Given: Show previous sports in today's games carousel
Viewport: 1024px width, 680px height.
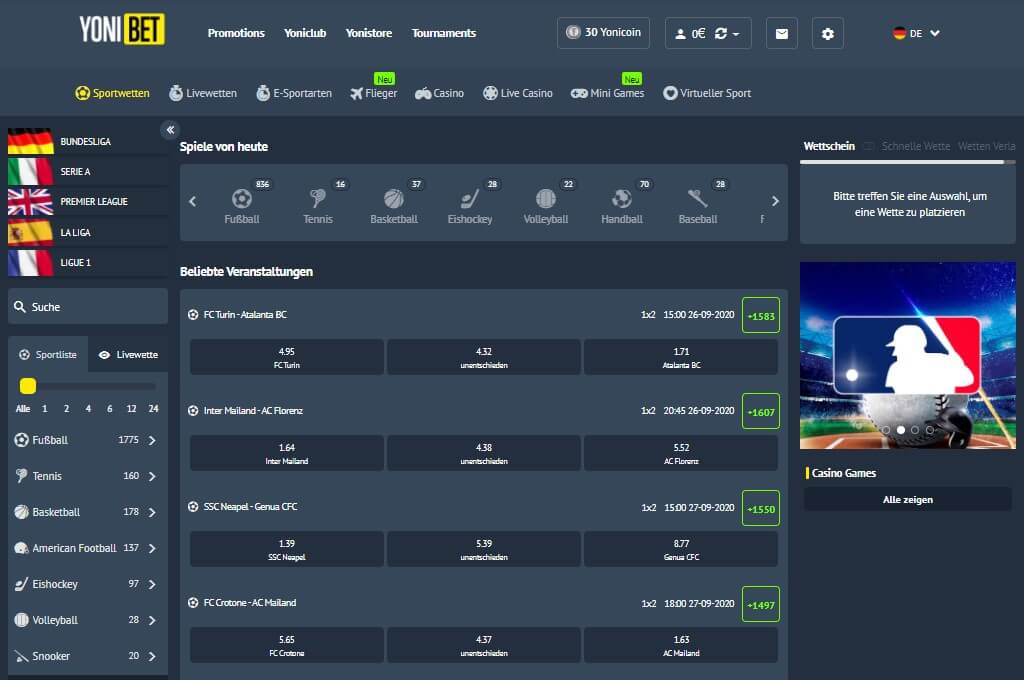Looking at the screenshot, I should [x=193, y=201].
